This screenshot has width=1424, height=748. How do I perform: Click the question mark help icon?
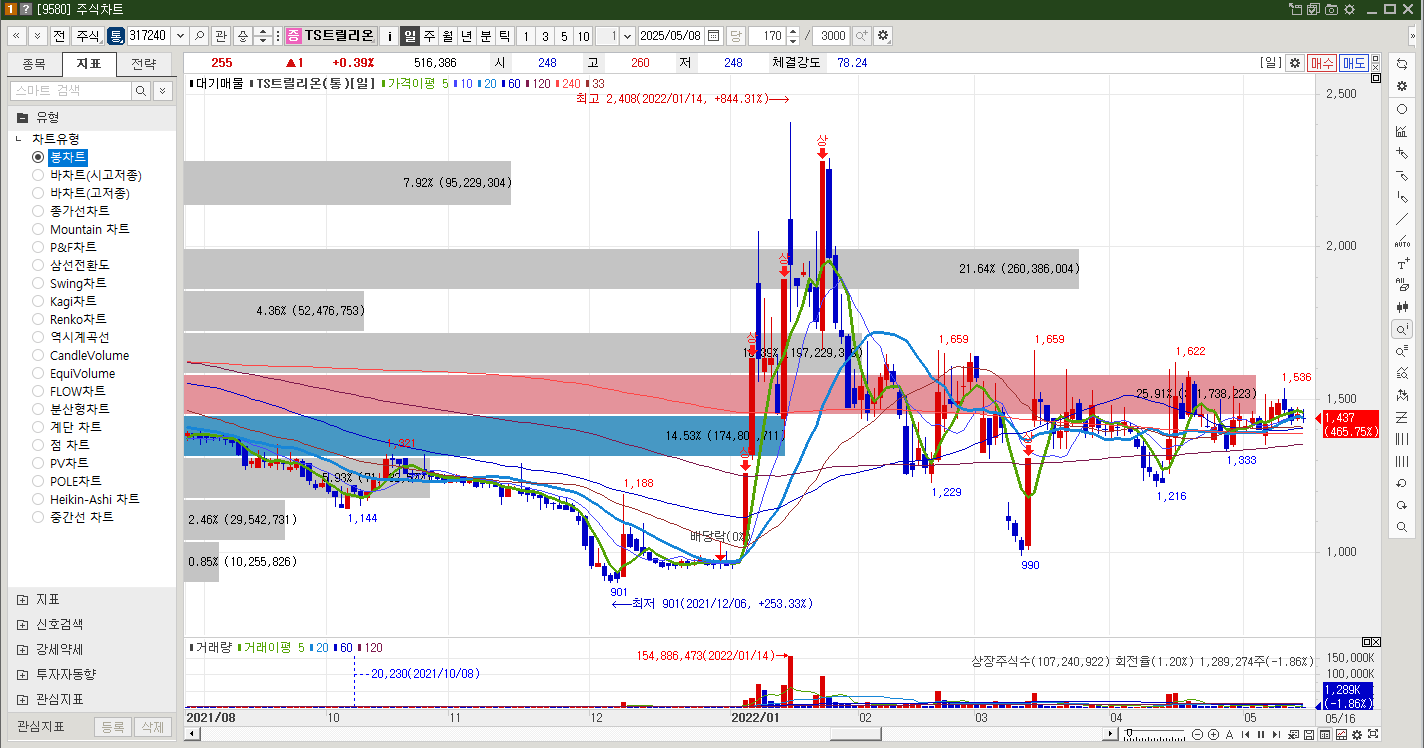click(26, 9)
